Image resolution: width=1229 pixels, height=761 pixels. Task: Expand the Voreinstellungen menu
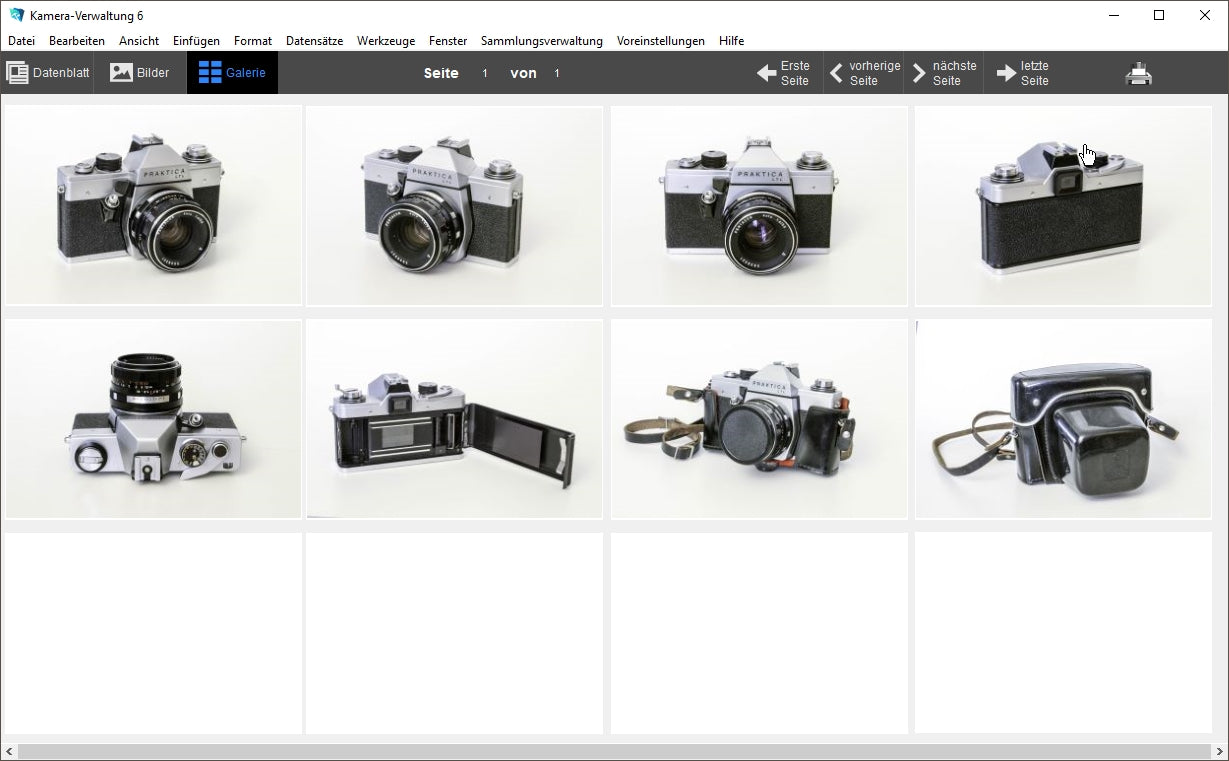tap(660, 41)
